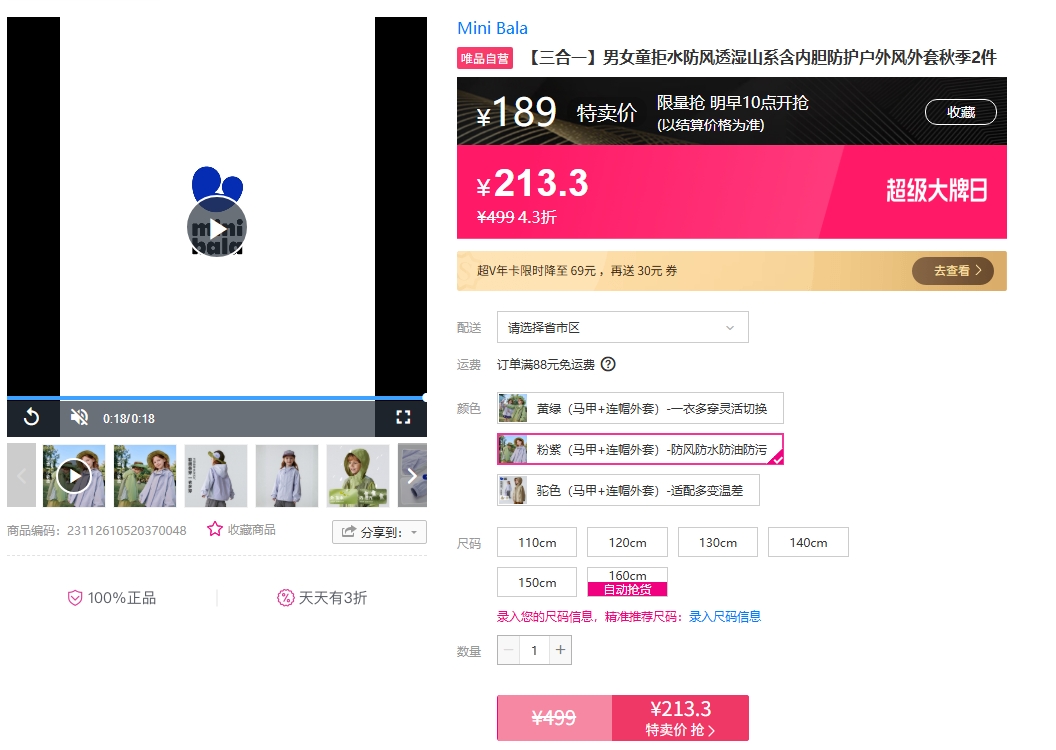Open Mini Bala brand link
Image resolution: width=1056 pixels, height=750 pixels.
(x=492, y=28)
